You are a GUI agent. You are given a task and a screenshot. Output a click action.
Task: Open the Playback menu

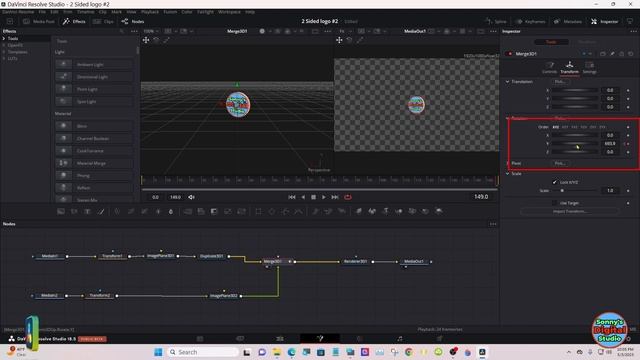tap(150, 12)
